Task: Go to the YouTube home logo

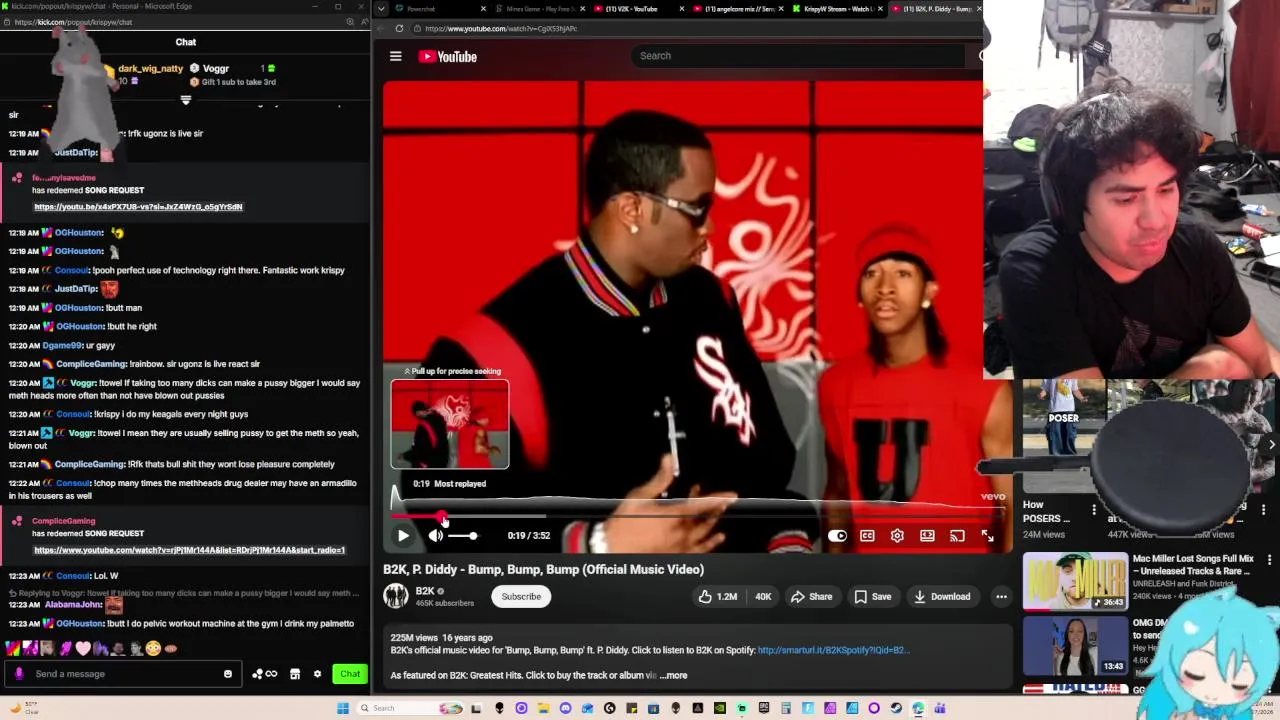Action: coord(447,56)
